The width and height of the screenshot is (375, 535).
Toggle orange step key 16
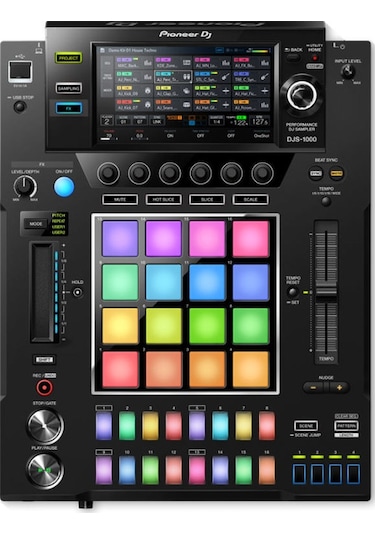(266, 470)
